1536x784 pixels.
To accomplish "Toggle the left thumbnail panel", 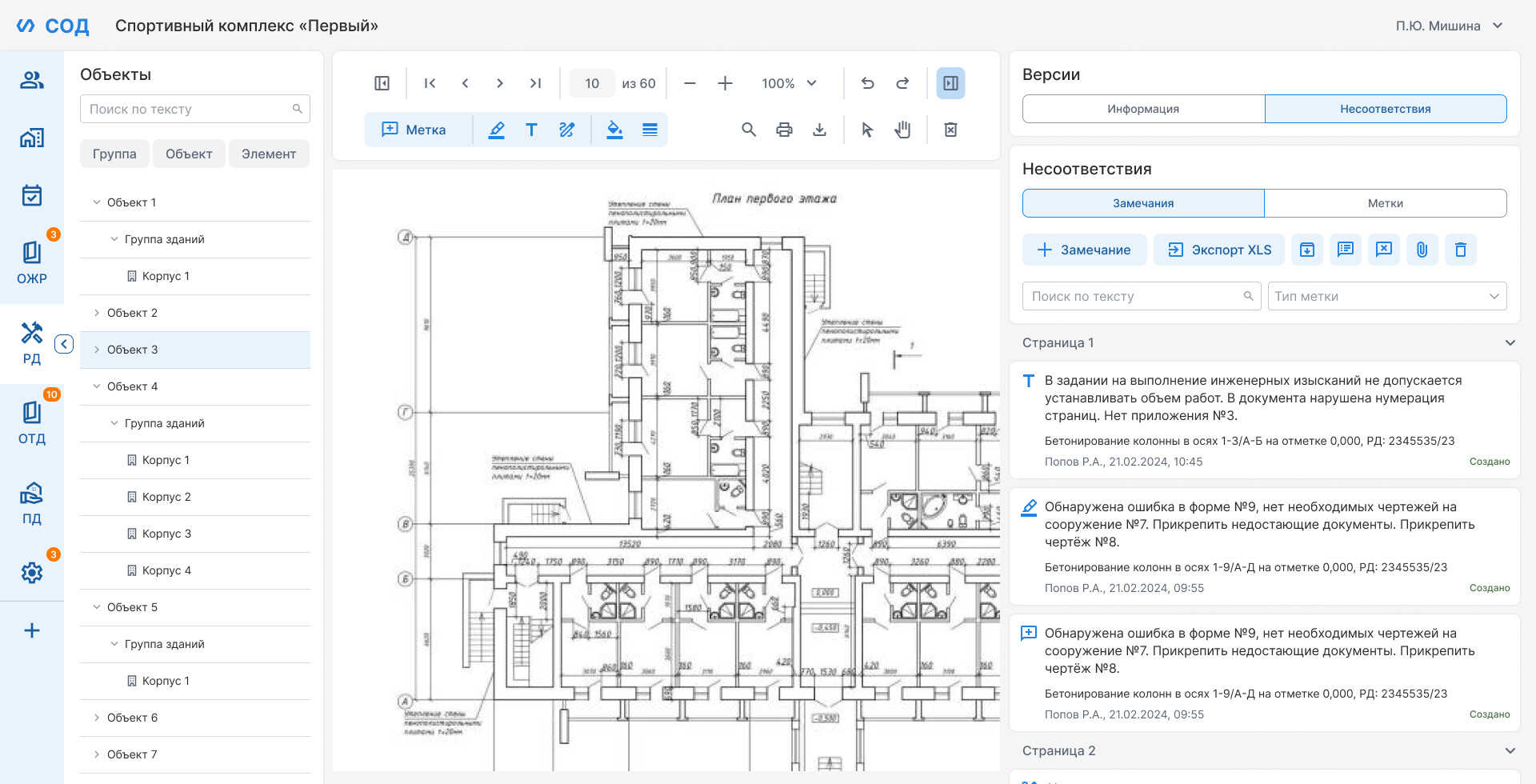I will pyautogui.click(x=382, y=83).
